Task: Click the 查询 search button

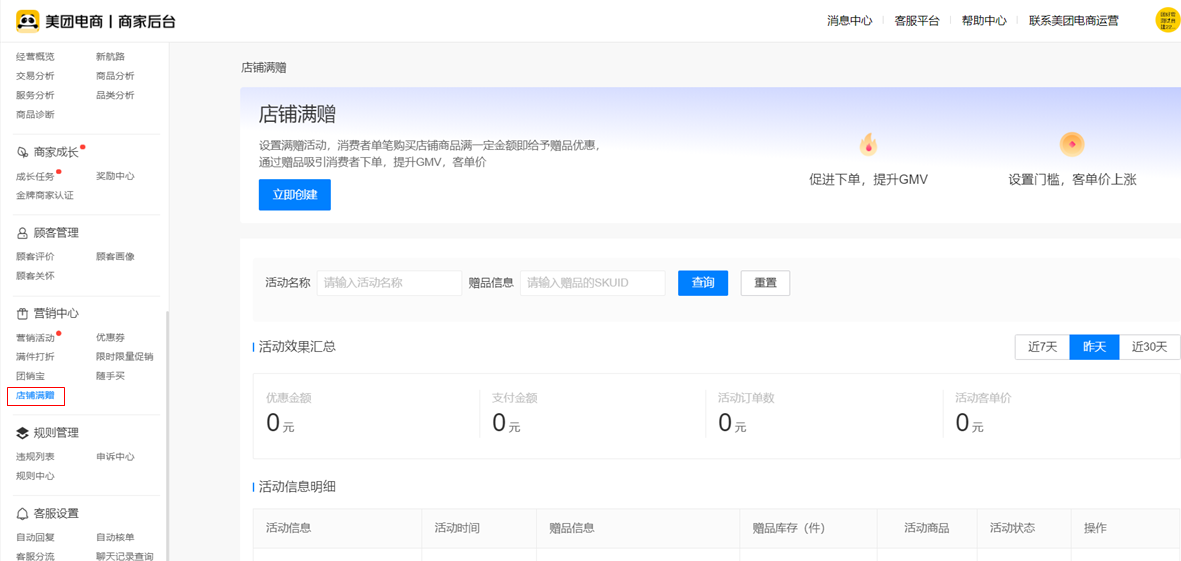Action: 702,283
